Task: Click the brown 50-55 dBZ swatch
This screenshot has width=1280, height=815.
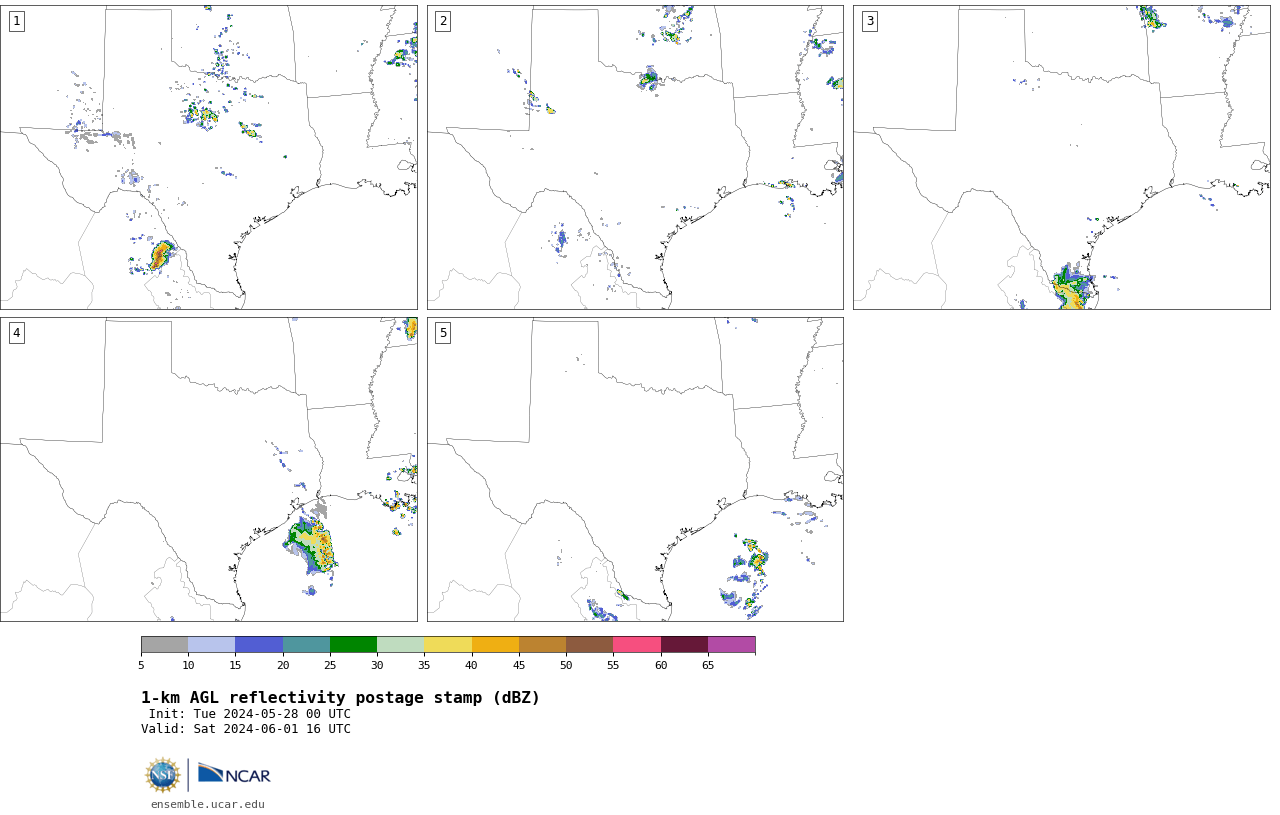Action: 589,645
